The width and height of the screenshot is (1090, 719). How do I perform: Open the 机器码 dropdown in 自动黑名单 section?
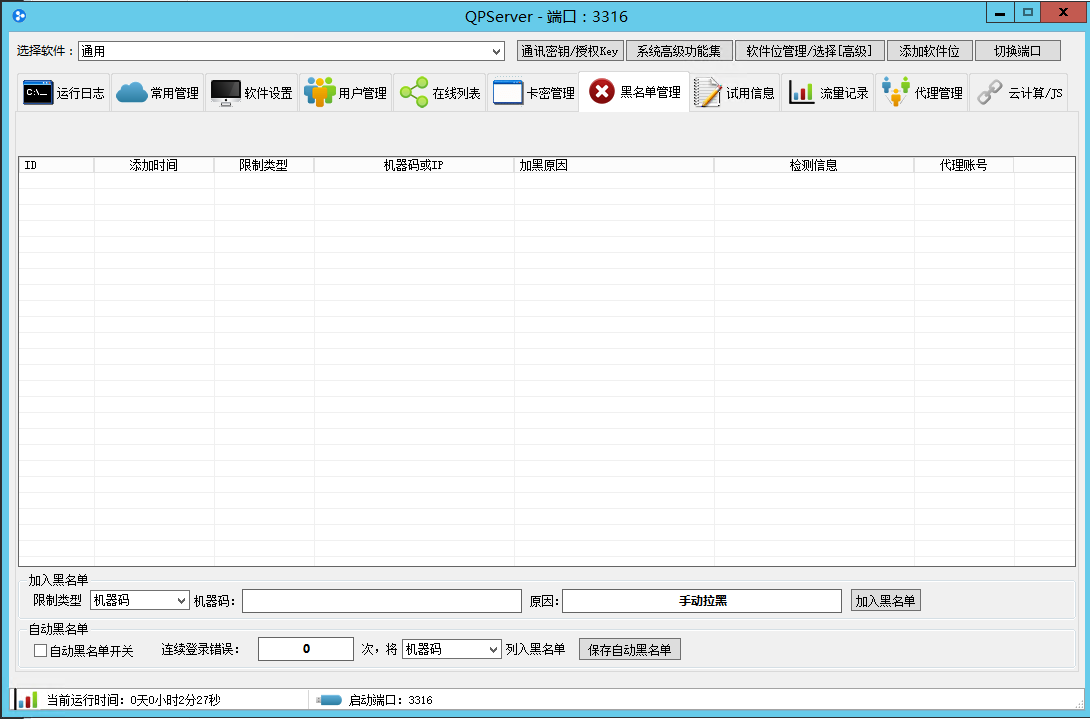click(451, 649)
